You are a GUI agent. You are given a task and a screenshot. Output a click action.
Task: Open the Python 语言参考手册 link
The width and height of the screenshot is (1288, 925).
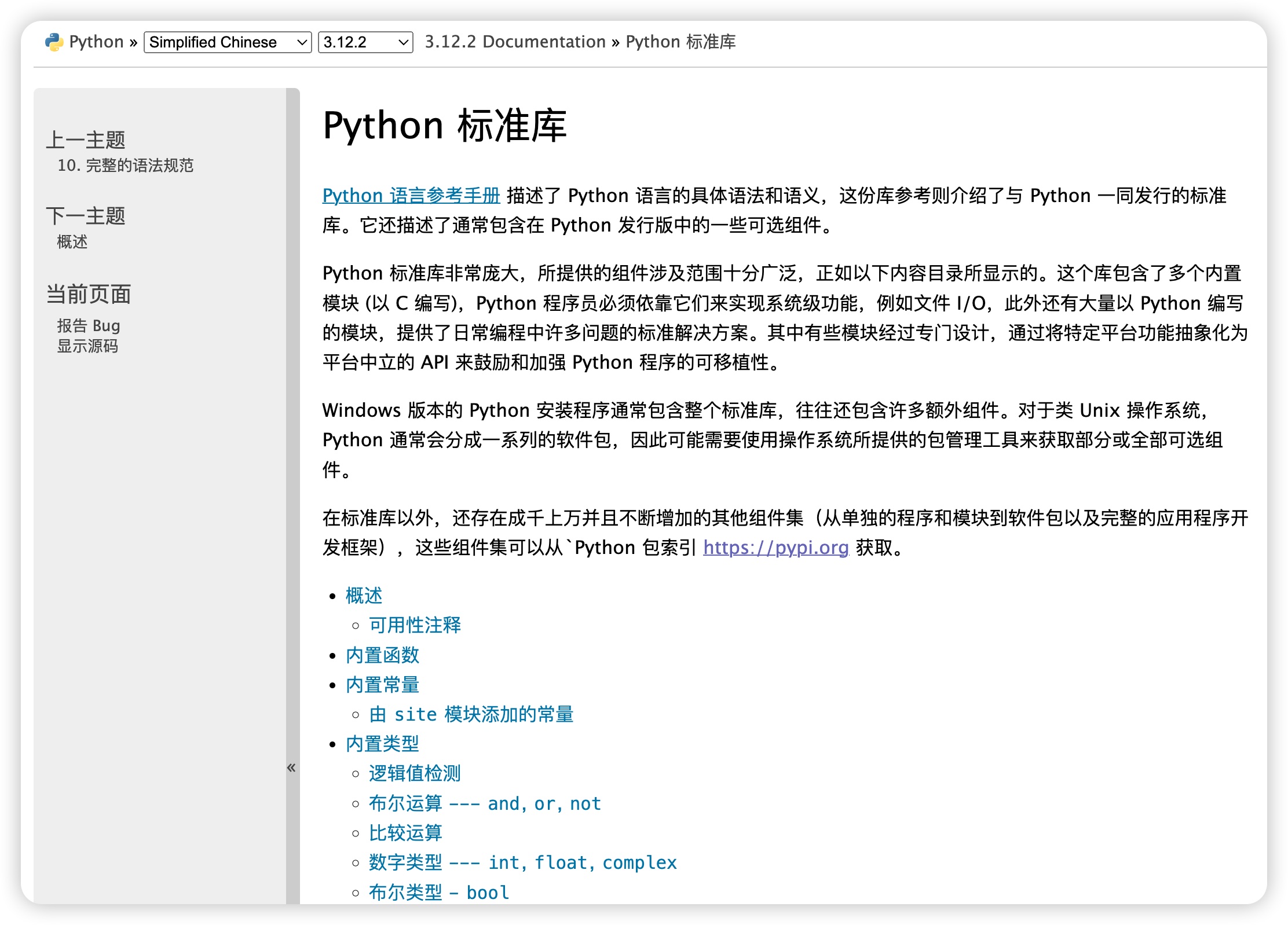tap(411, 196)
